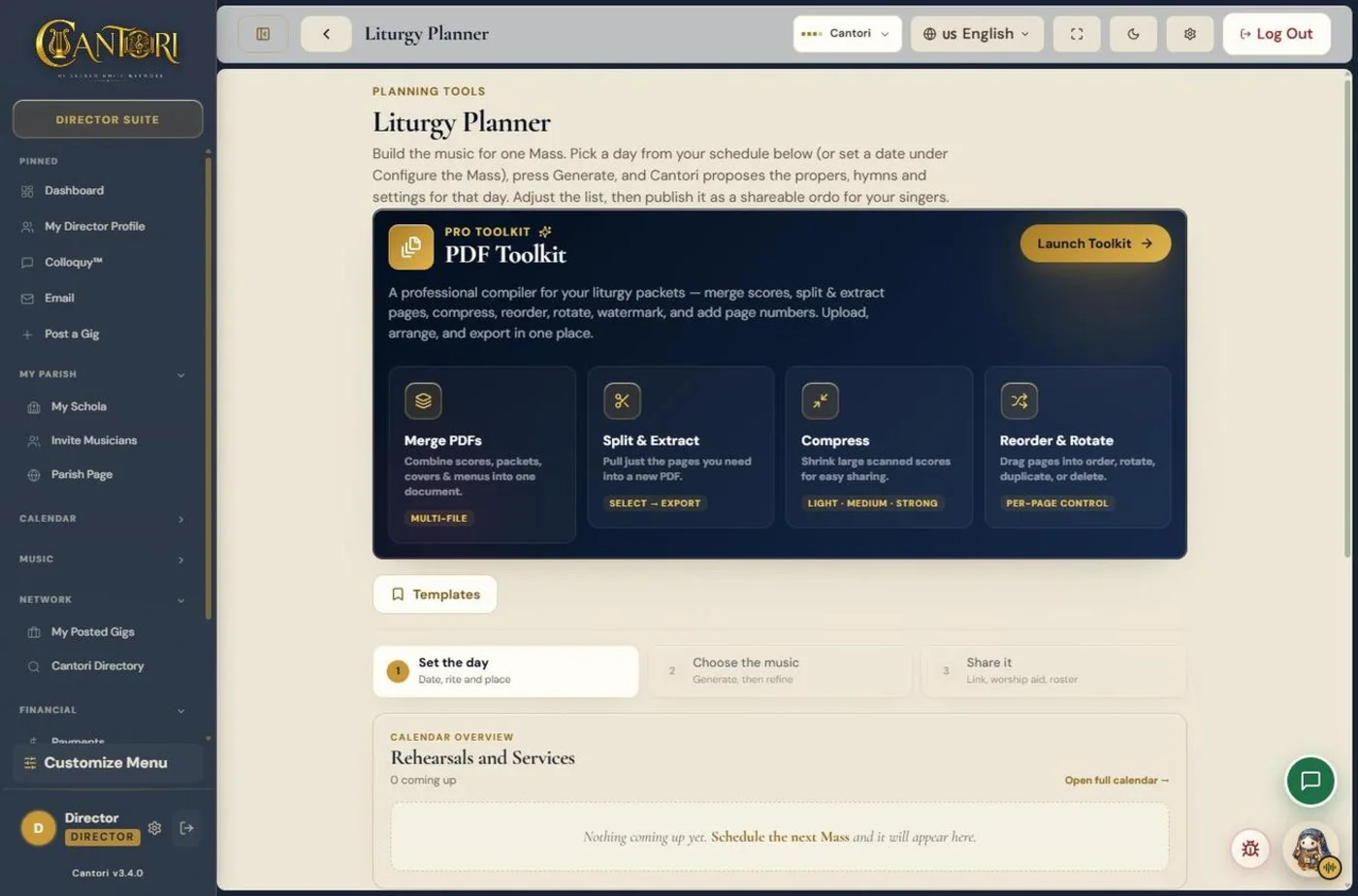This screenshot has height=896, width=1358.
Task: Click the PDF Toolkit documents icon
Action: 411,247
